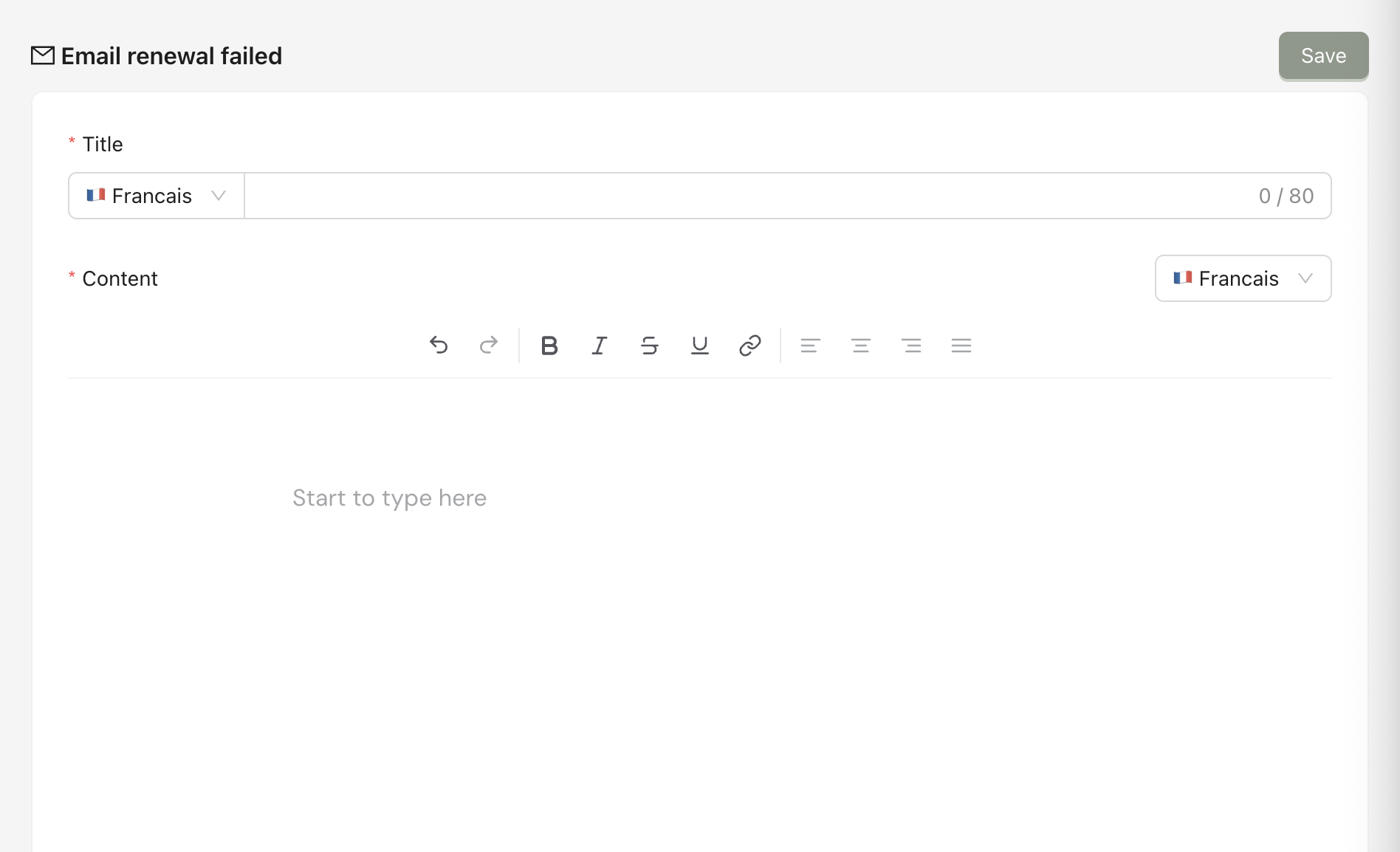
Task: Click the Redo arrow icon
Action: pos(489,345)
